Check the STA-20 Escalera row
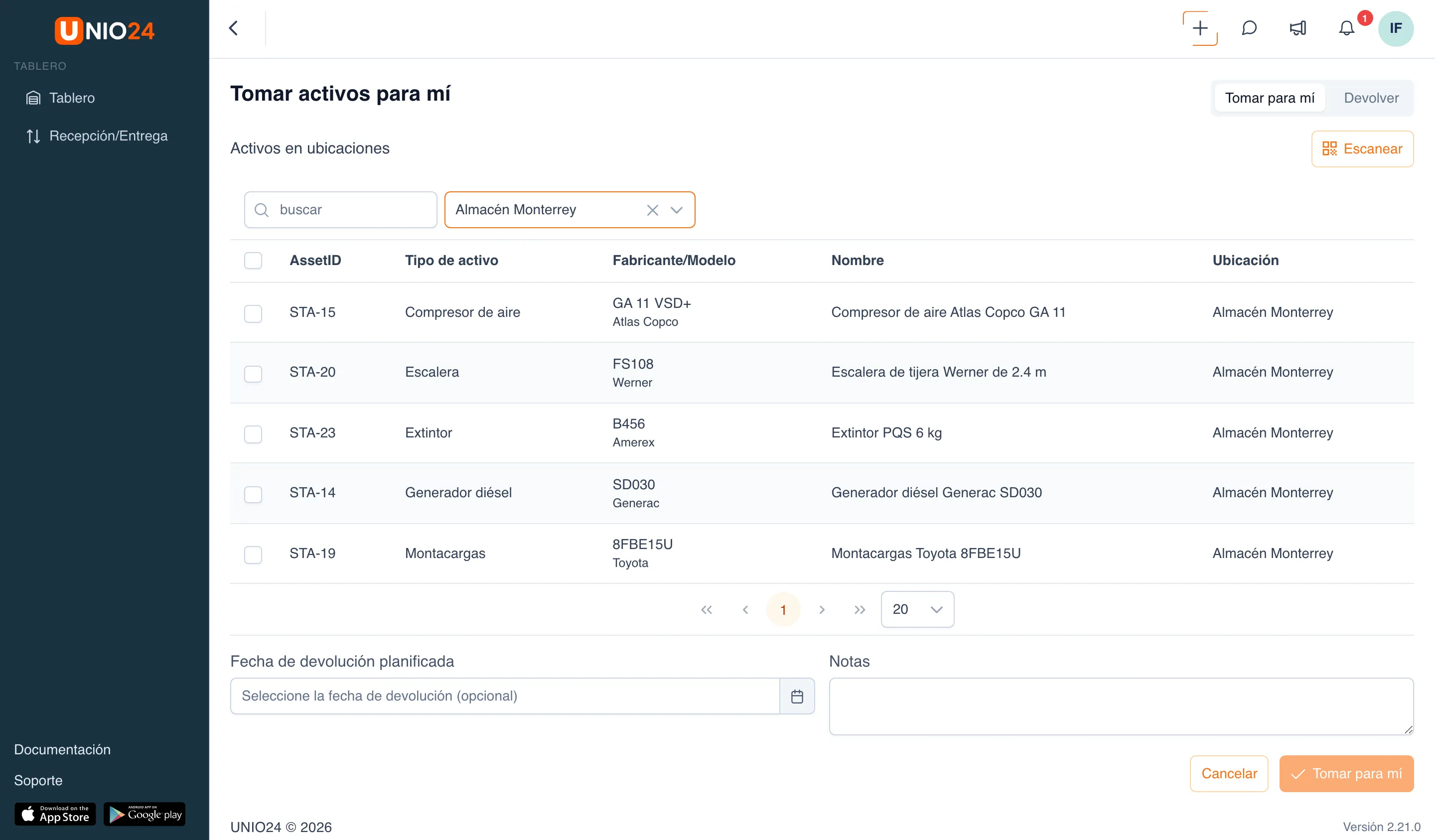This screenshot has width=1435, height=840. [253, 374]
